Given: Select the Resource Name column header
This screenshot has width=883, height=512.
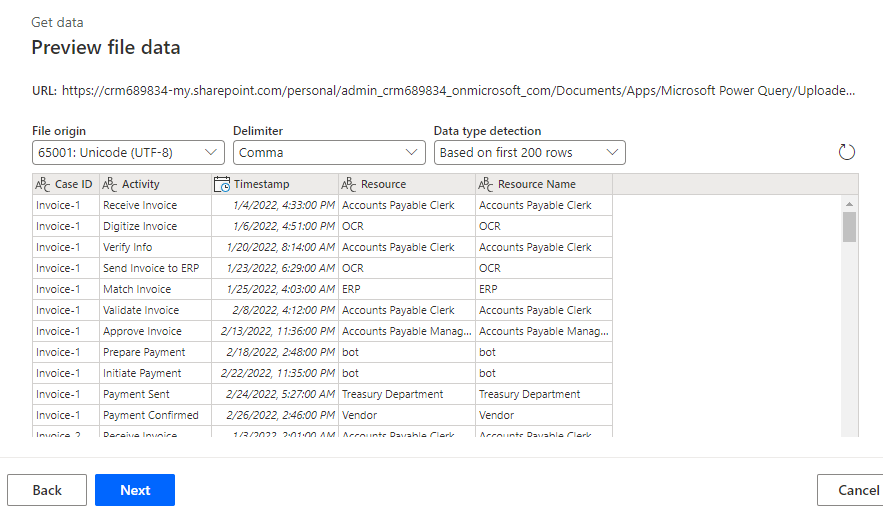Looking at the screenshot, I should pyautogui.click(x=544, y=184).
